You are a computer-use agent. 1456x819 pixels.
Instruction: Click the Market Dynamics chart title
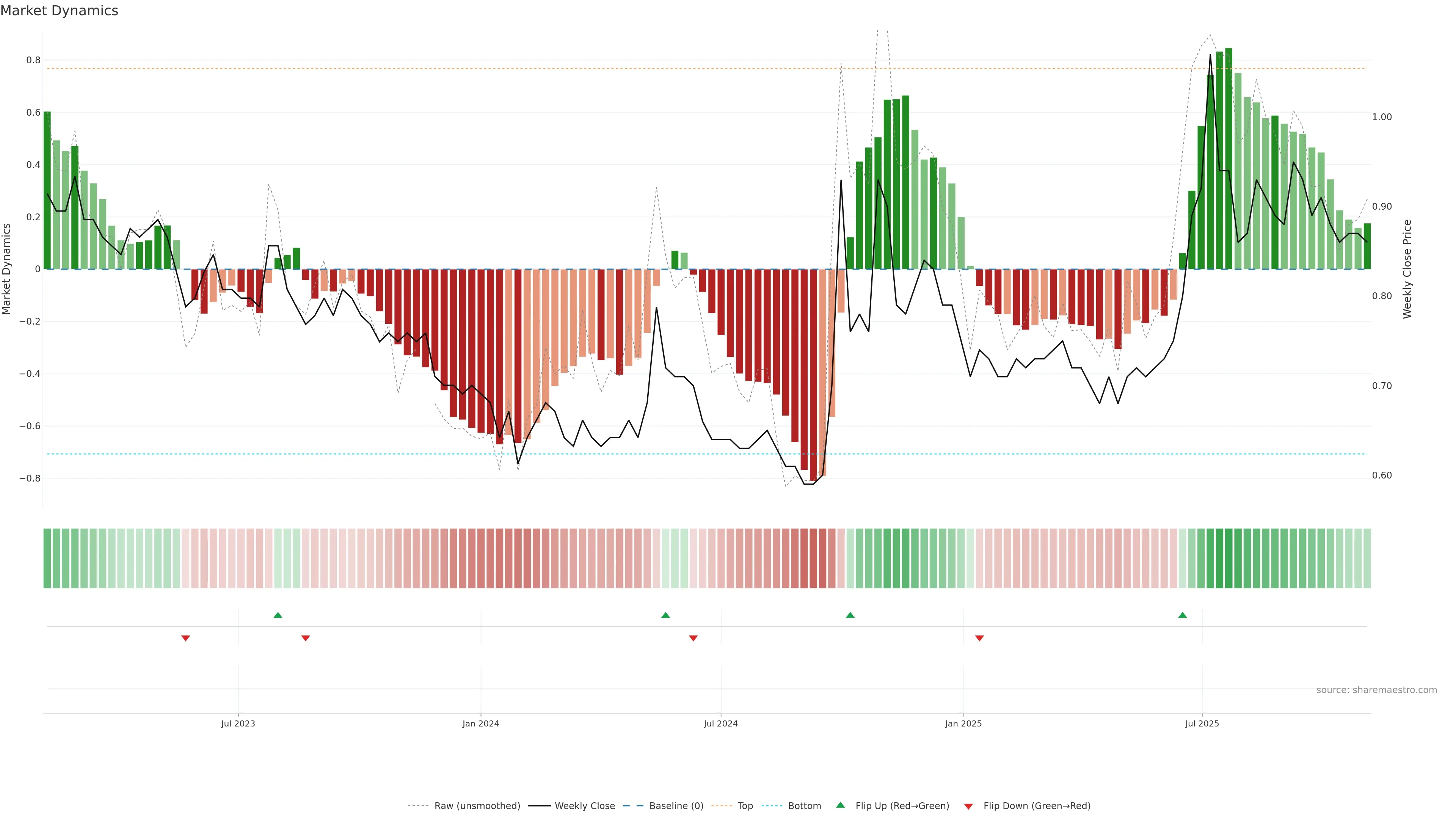click(x=60, y=11)
